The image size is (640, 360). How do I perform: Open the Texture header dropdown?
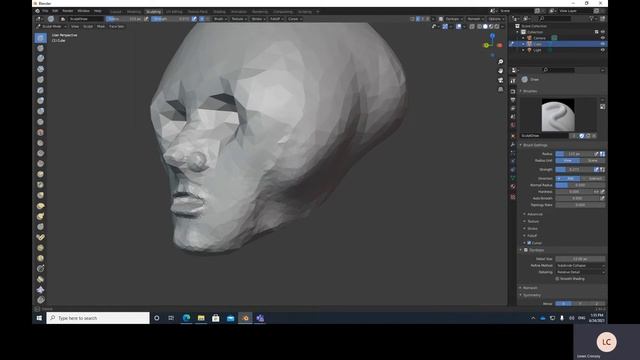238,19
